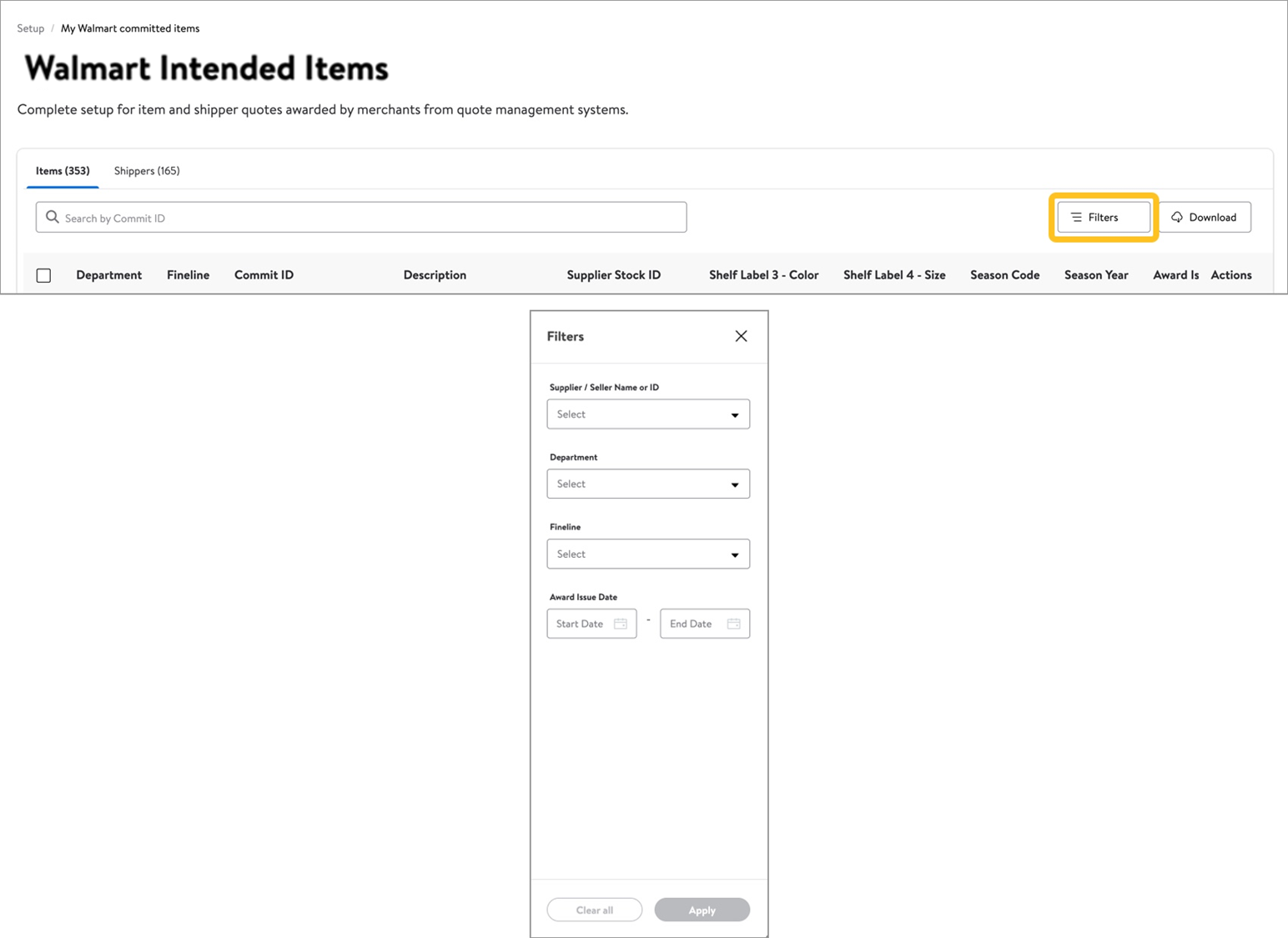Click the Award Issue Date label
This screenshot has height=938, width=1288.
click(x=583, y=597)
